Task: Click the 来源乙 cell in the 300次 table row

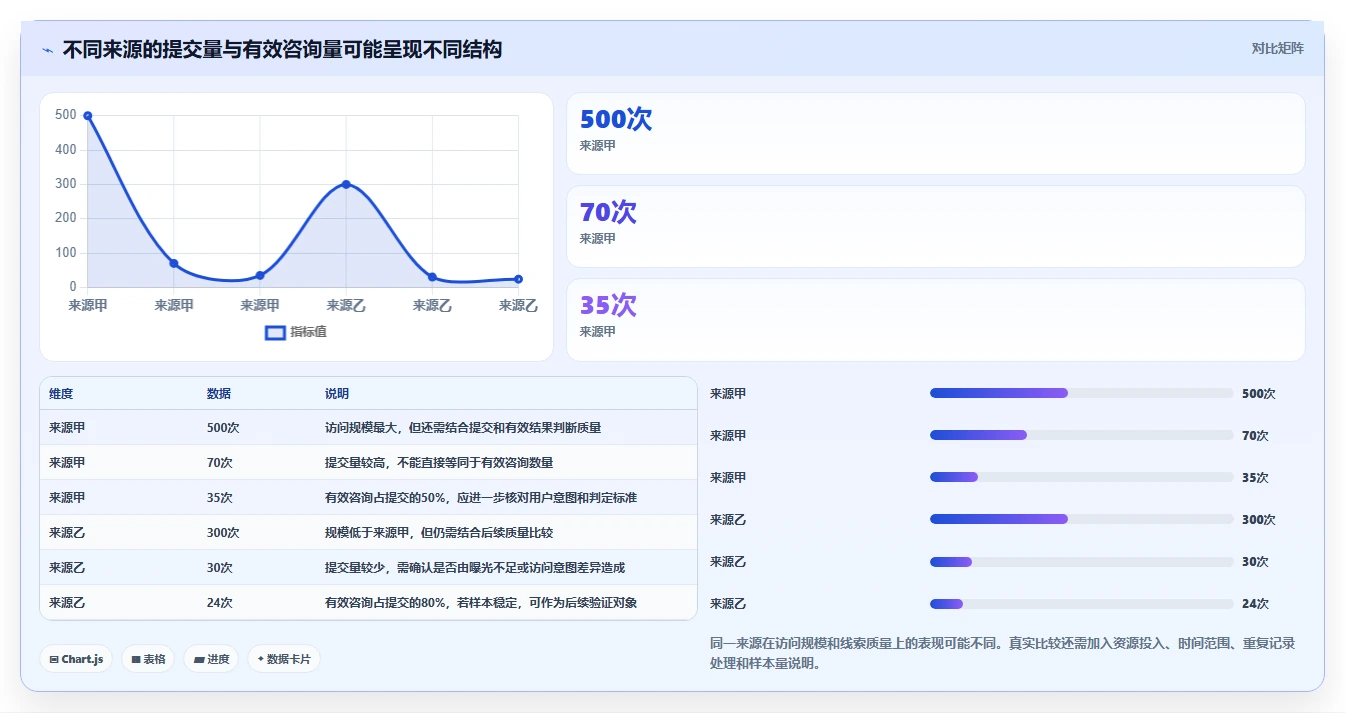Action: point(67,533)
